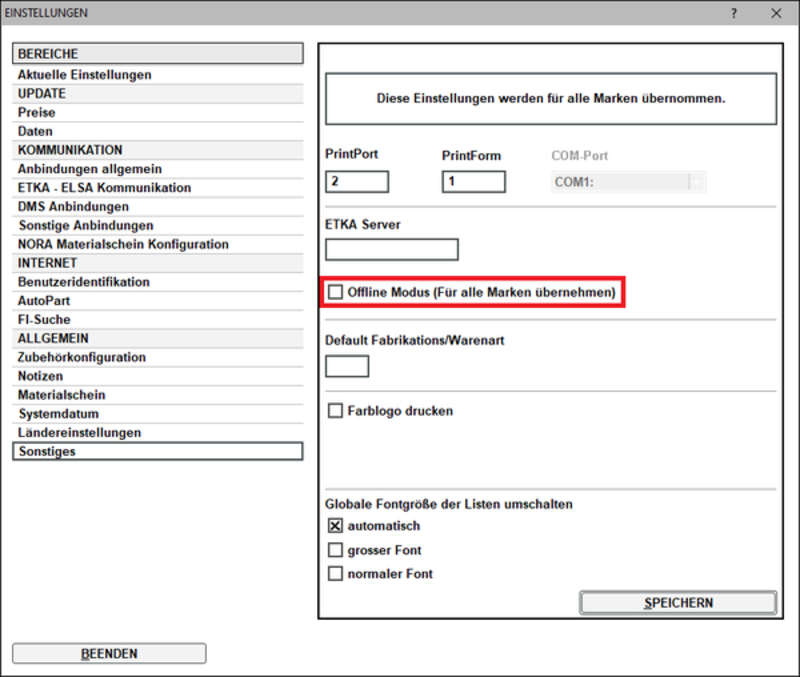800x677 pixels.
Task: Open DMS Anbindungen settings page
Action: pos(74,207)
